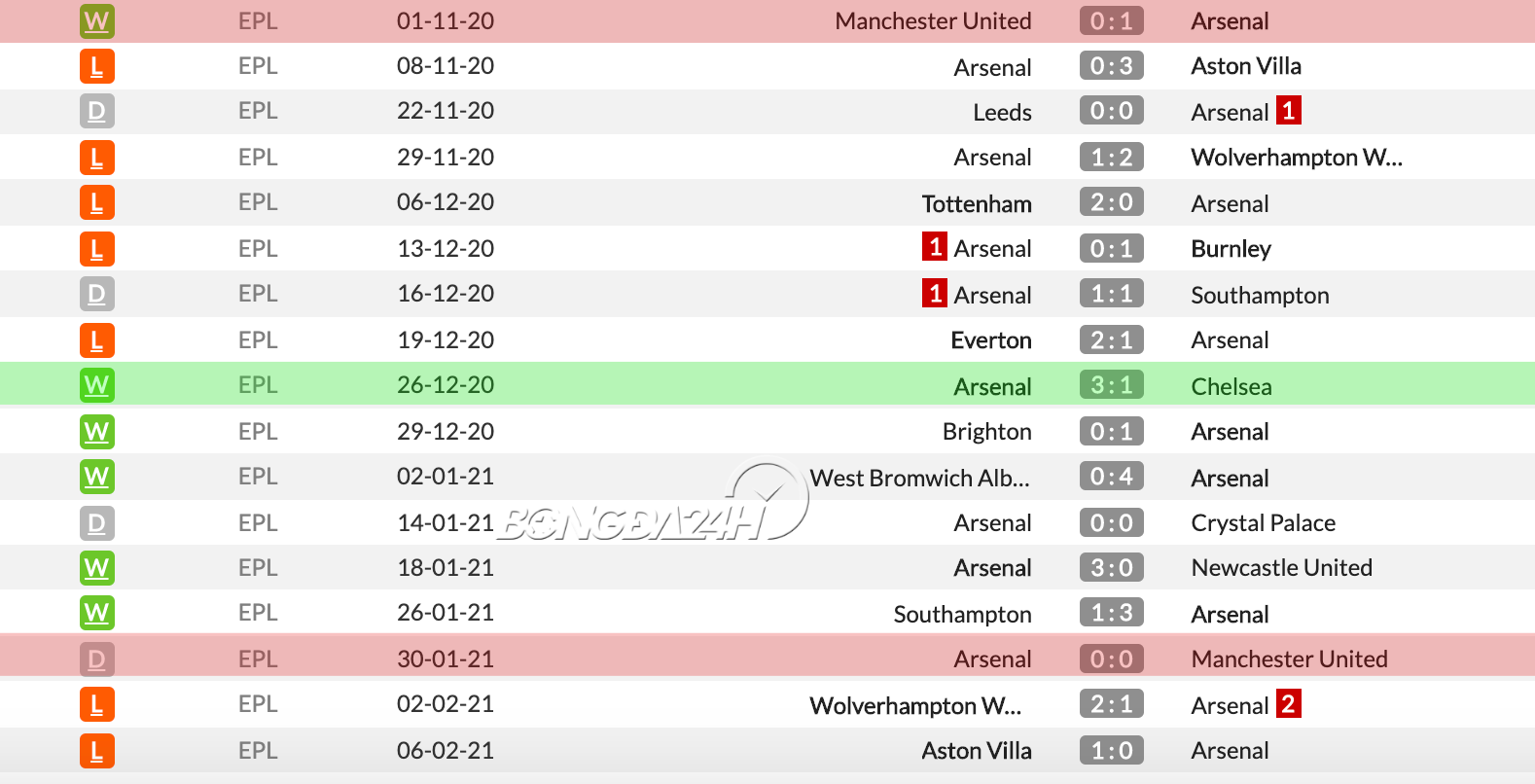Open the 0:1 score box for Manchester United versus Arsenal
This screenshot has width=1535, height=784.
pos(1110,20)
